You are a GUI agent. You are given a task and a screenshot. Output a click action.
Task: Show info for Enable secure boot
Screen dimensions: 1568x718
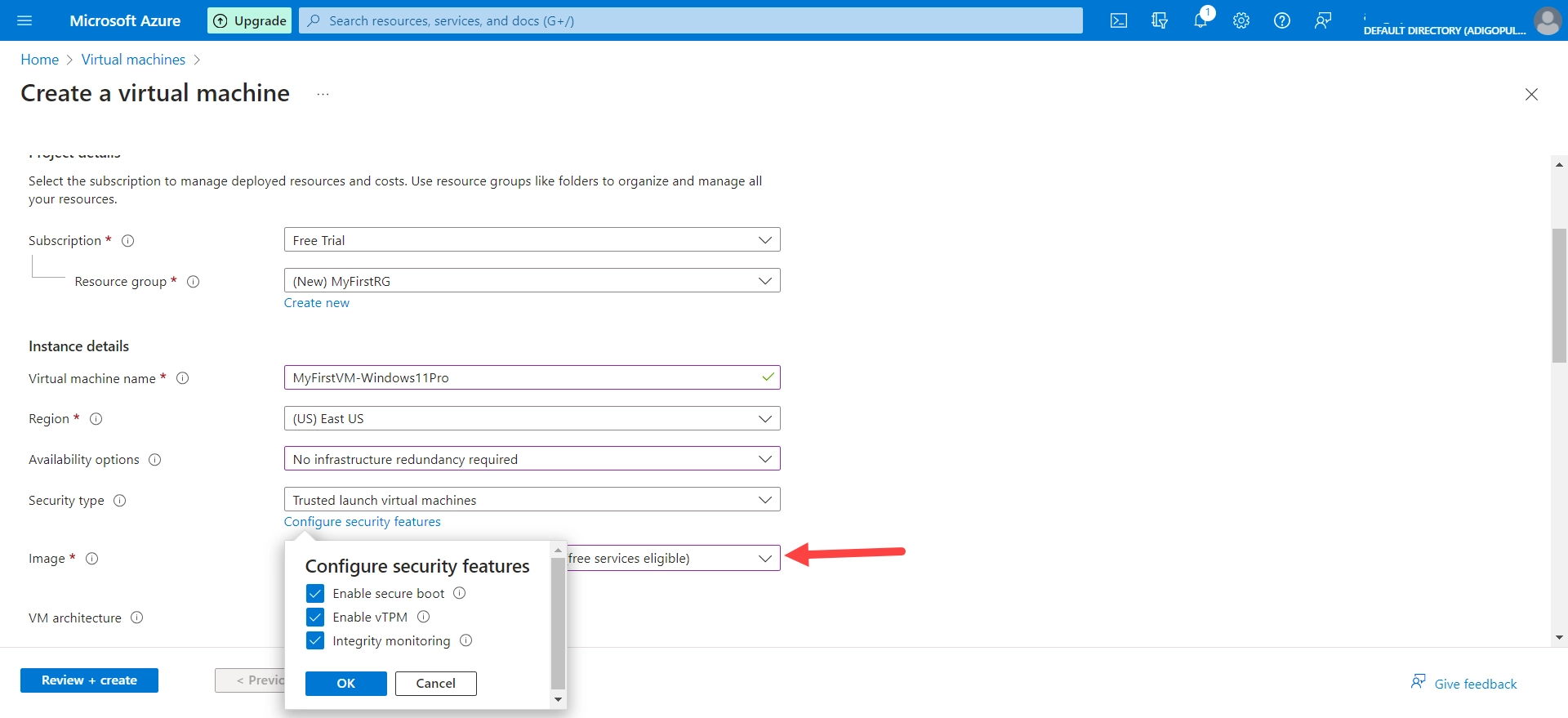point(460,593)
